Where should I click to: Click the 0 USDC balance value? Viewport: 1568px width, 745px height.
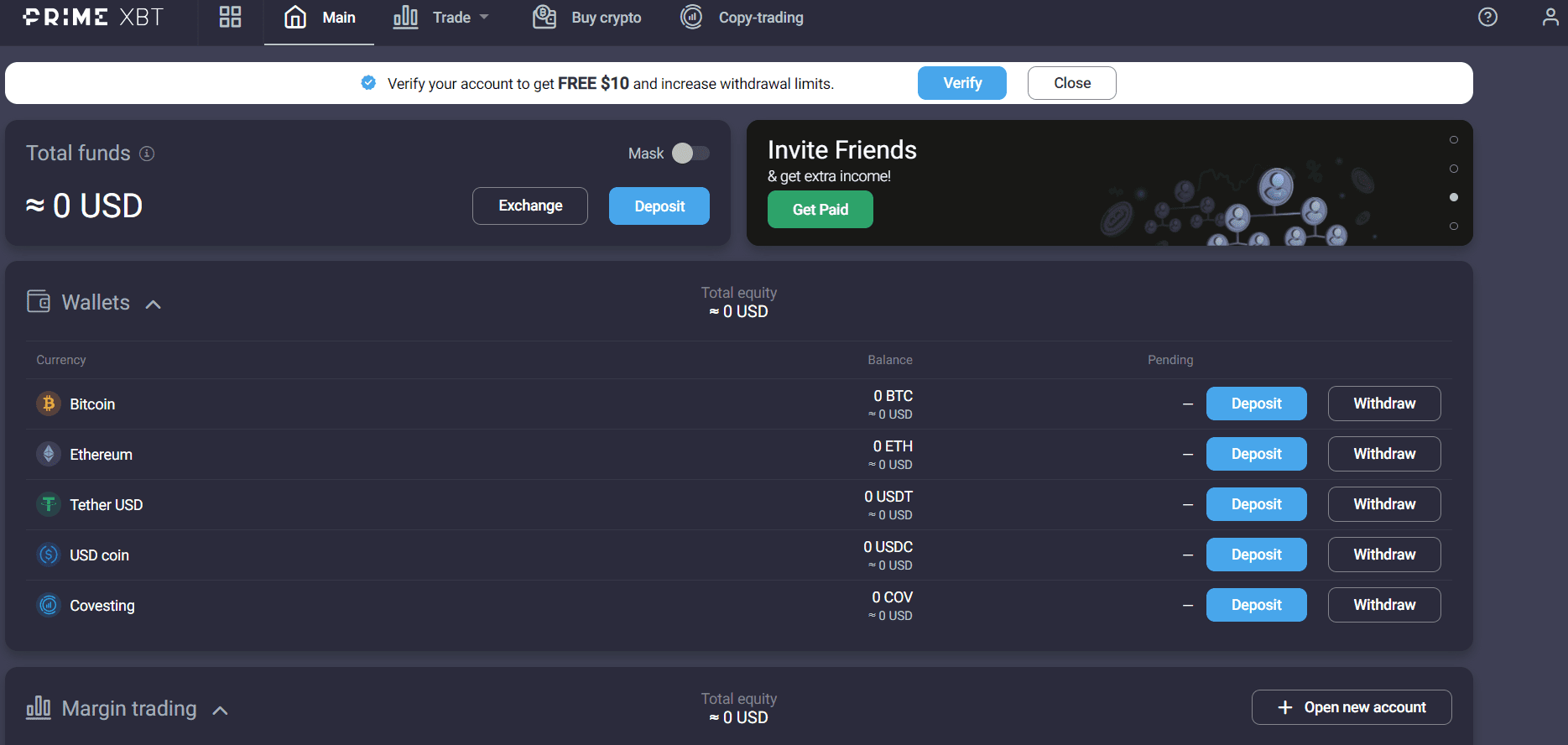click(888, 547)
